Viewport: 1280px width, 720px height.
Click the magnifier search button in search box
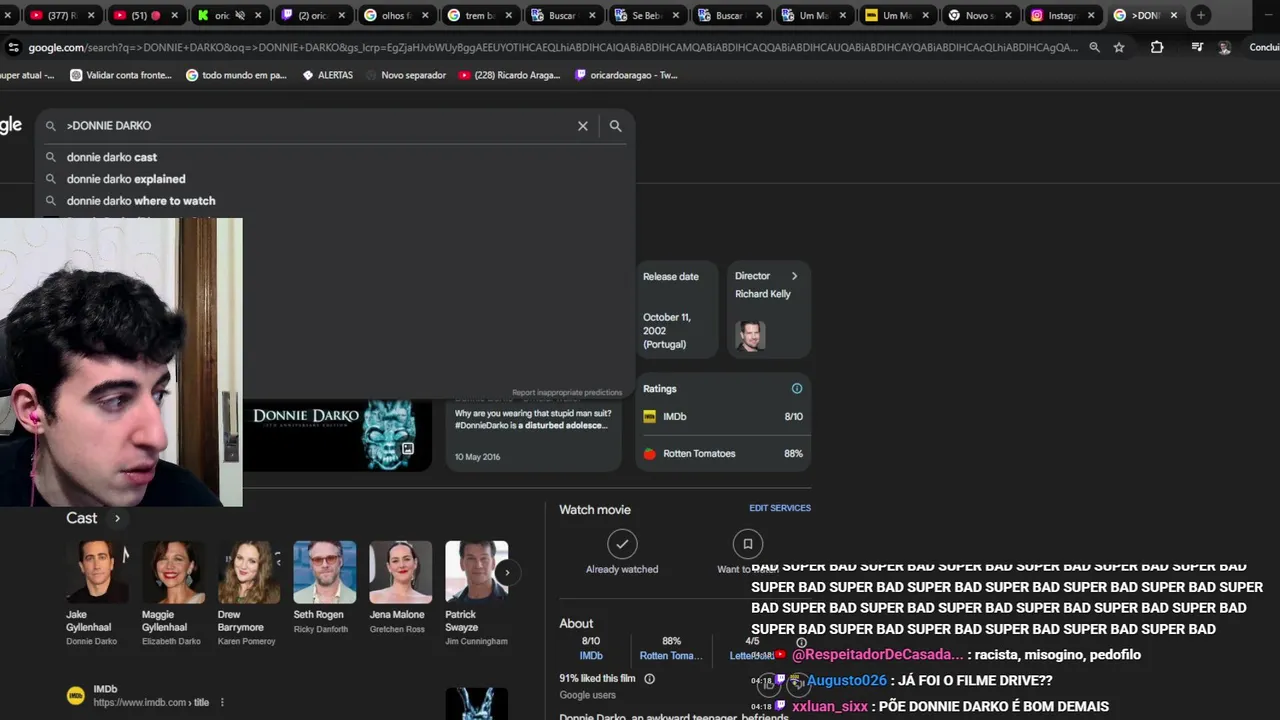click(x=616, y=126)
